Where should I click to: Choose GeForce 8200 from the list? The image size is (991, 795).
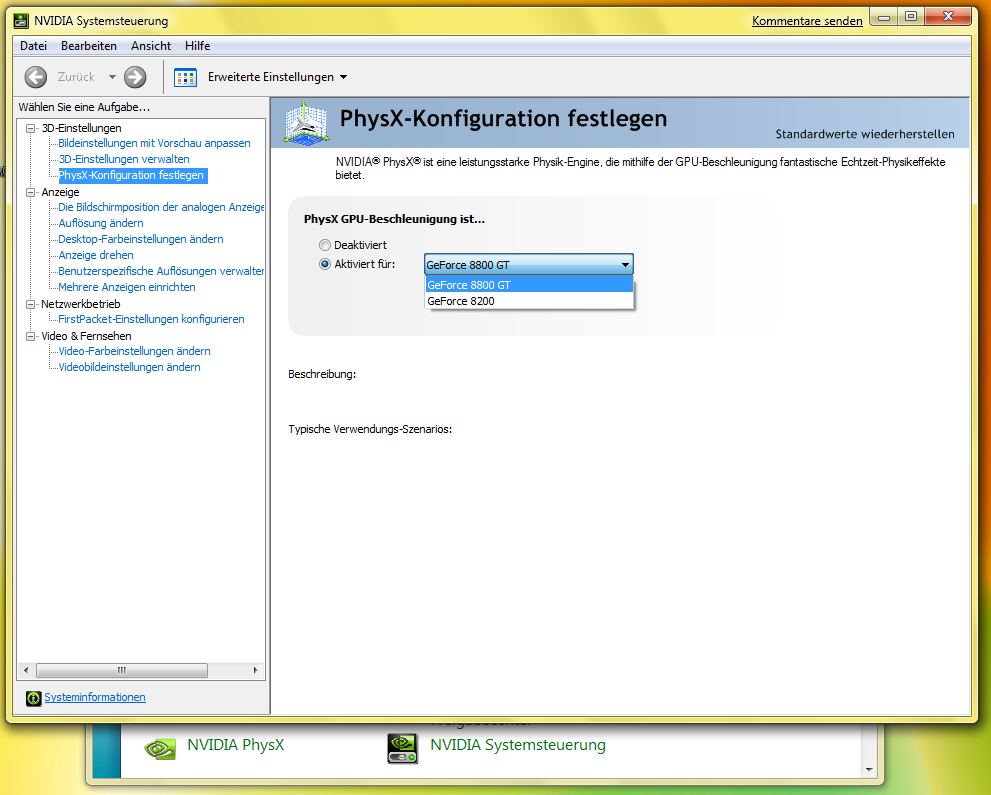tap(529, 301)
